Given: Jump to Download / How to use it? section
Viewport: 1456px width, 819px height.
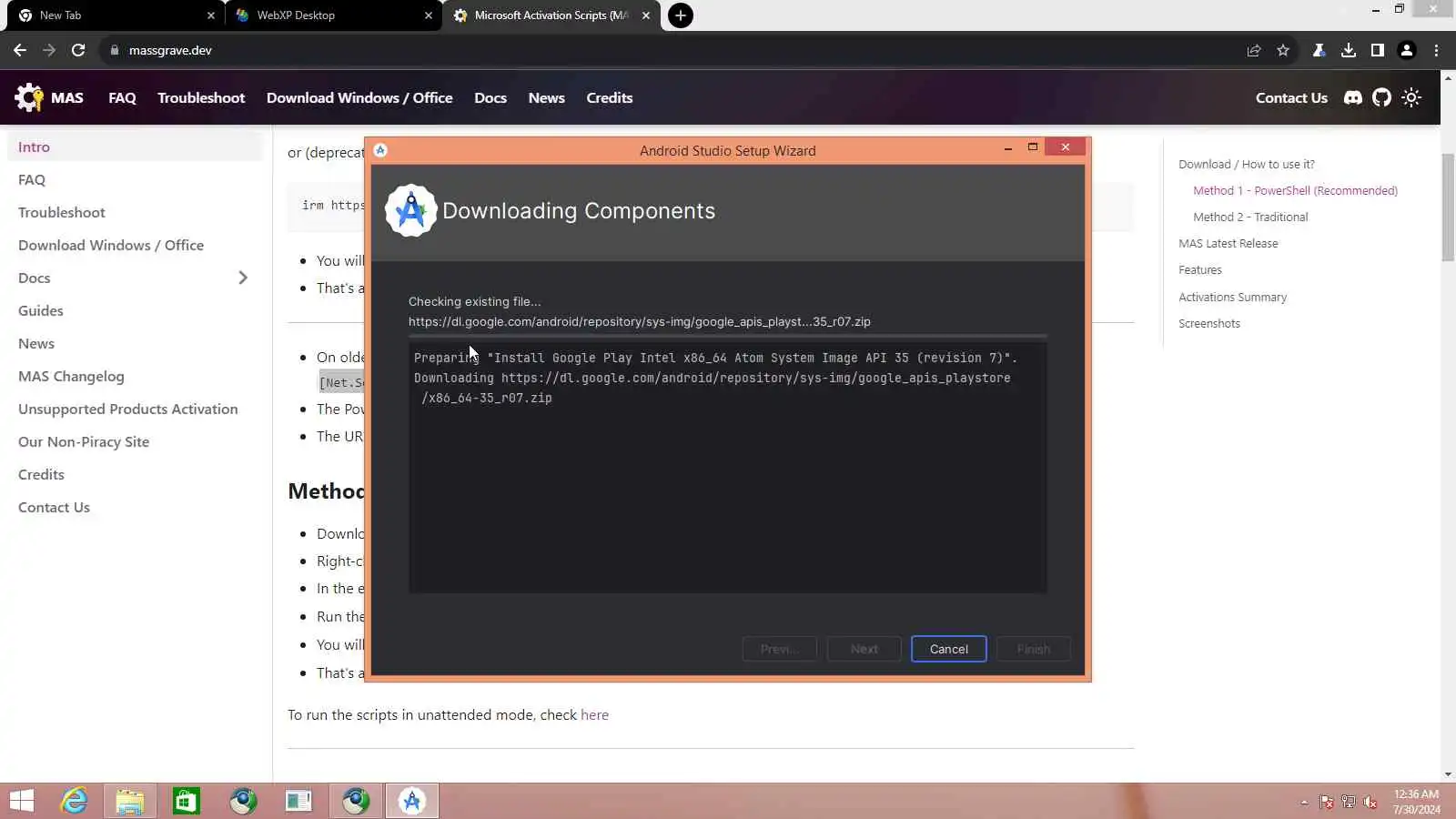Looking at the screenshot, I should pos(1247,165).
